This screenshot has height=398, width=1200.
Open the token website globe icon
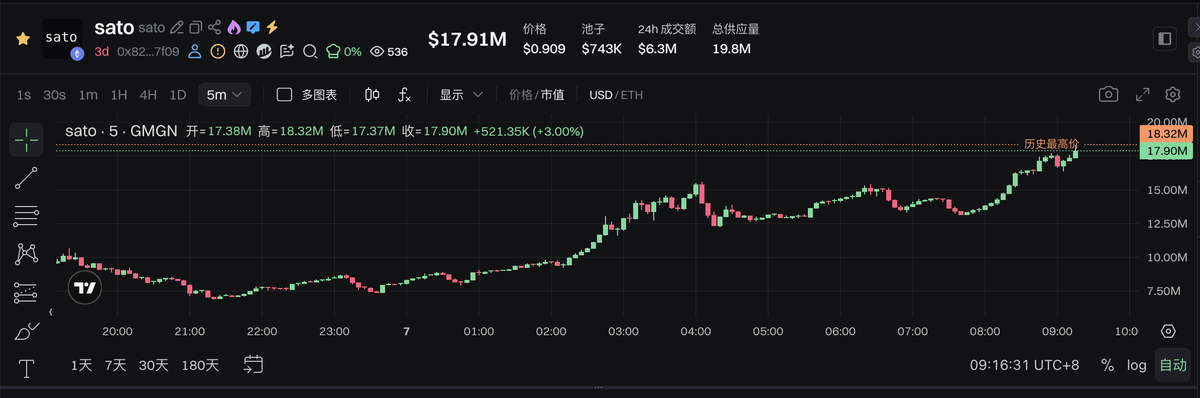241,51
